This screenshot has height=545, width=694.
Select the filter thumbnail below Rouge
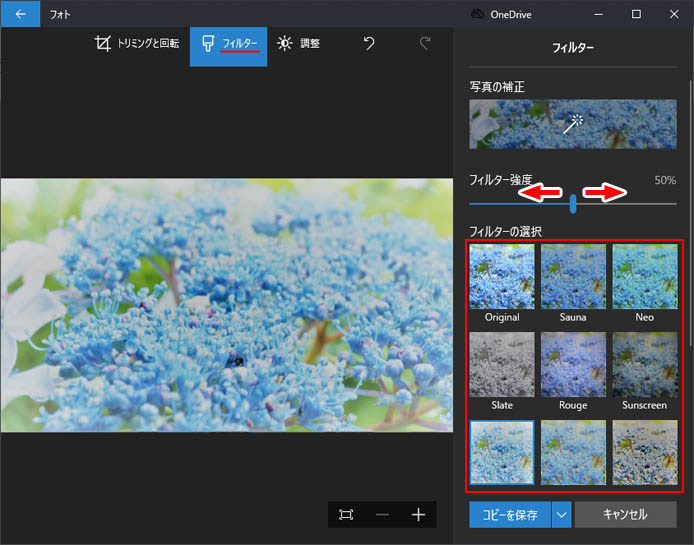(x=573, y=452)
